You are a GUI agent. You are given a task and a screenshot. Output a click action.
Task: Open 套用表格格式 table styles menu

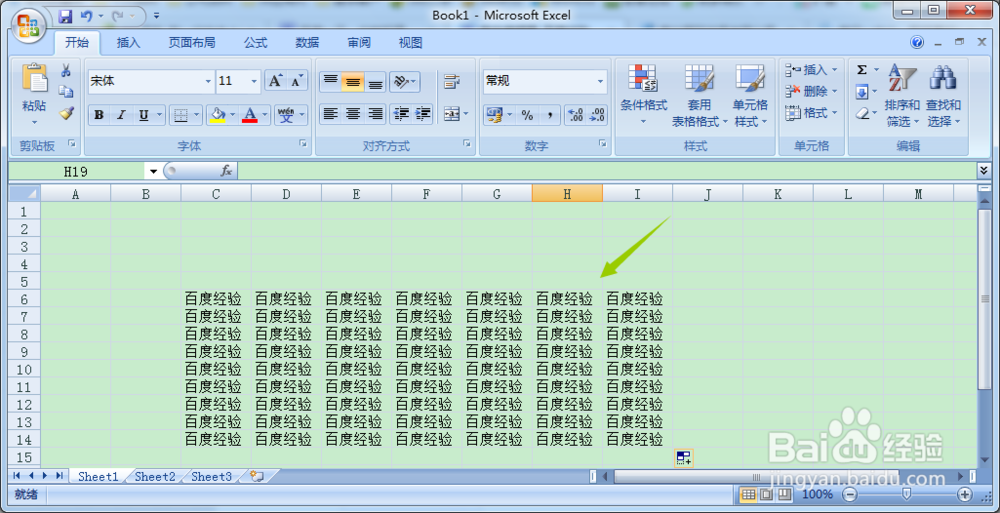click(x=699, y=94)
